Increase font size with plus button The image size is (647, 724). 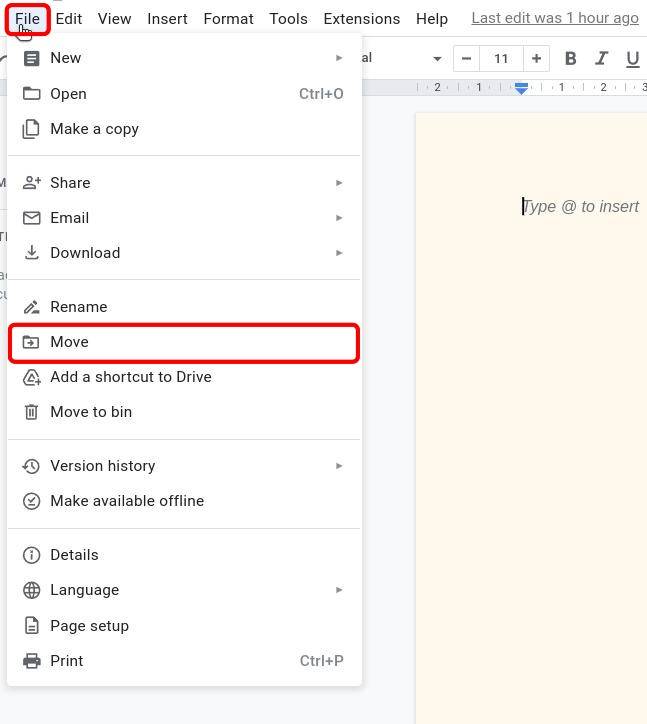click(536, 59)
